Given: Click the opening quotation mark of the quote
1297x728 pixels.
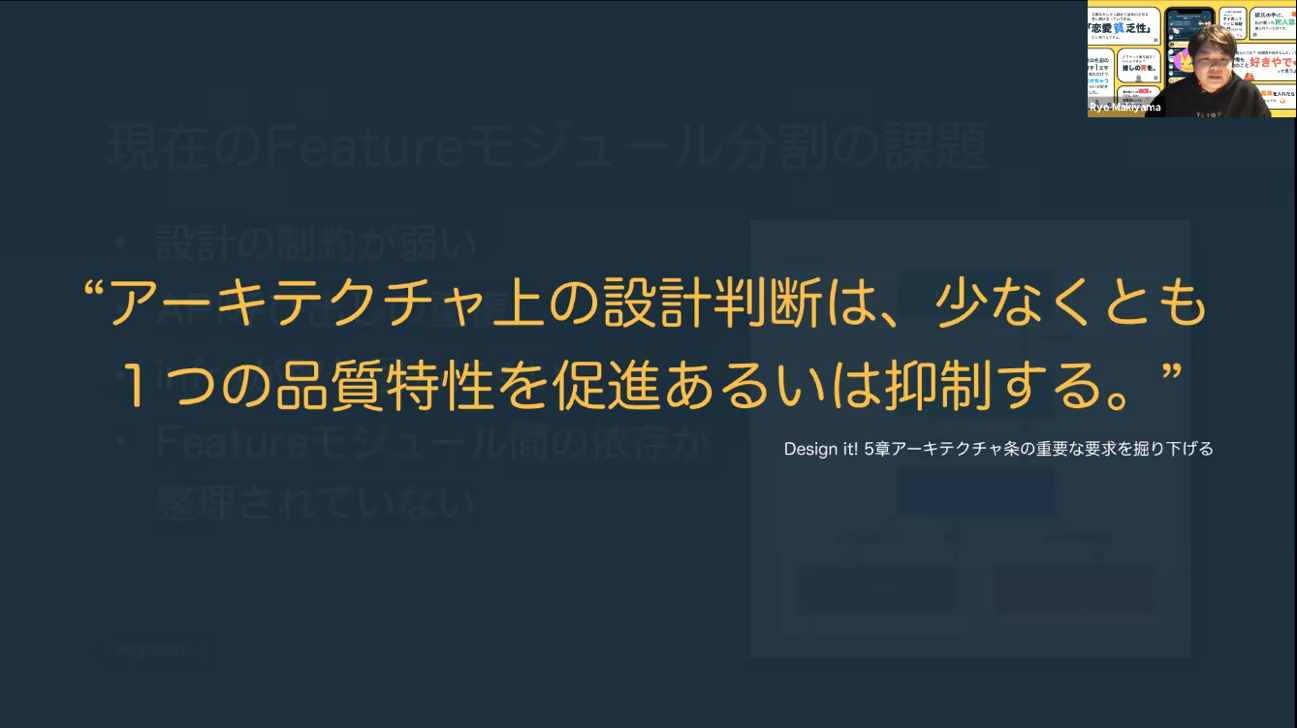Looking at the screenshot, I should tap(96, 296).
